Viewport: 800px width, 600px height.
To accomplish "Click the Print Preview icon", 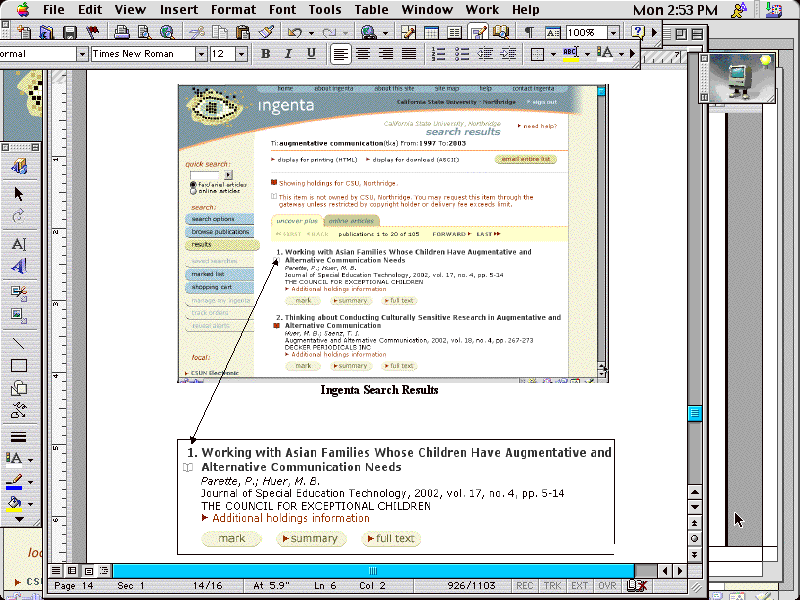I will click(144, 33).
